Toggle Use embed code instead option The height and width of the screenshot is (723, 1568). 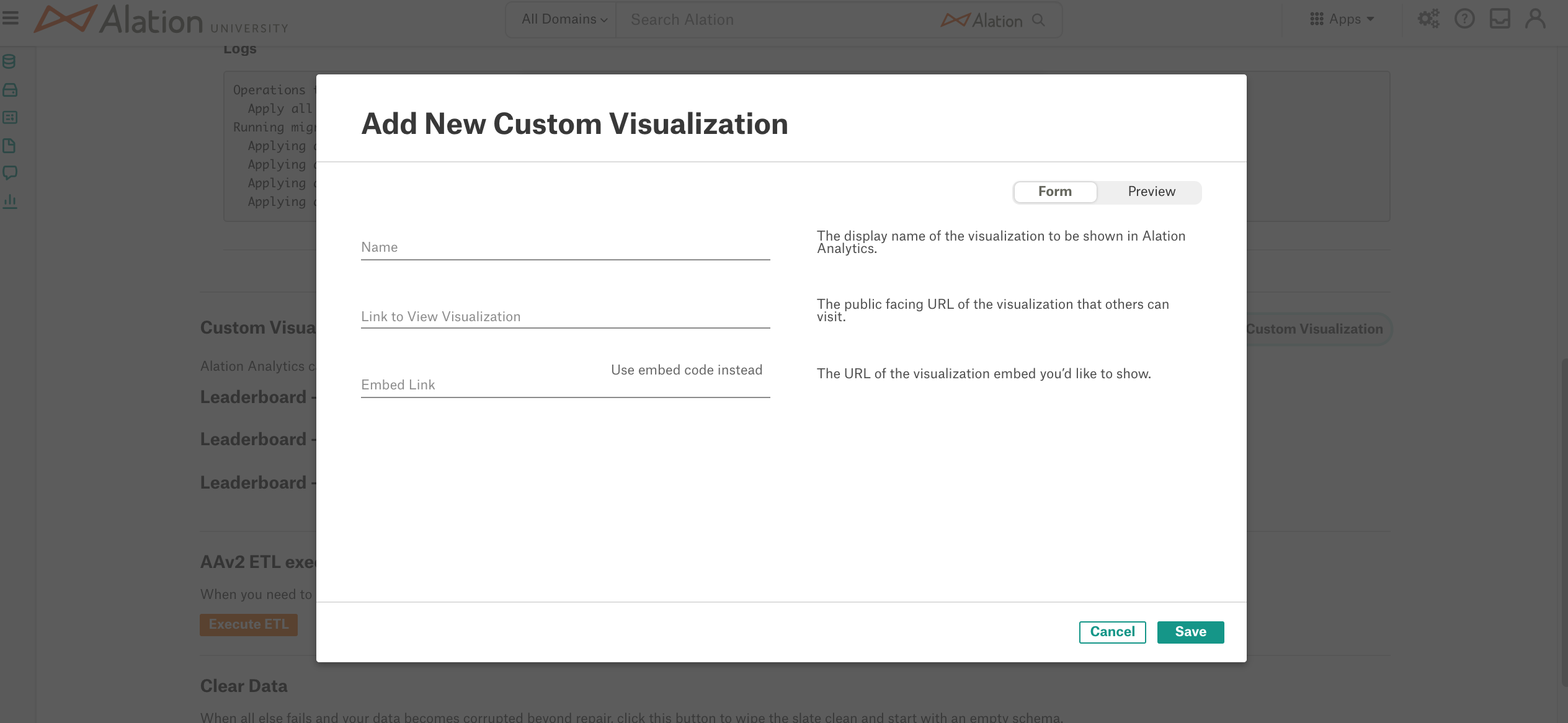point(686,370)
